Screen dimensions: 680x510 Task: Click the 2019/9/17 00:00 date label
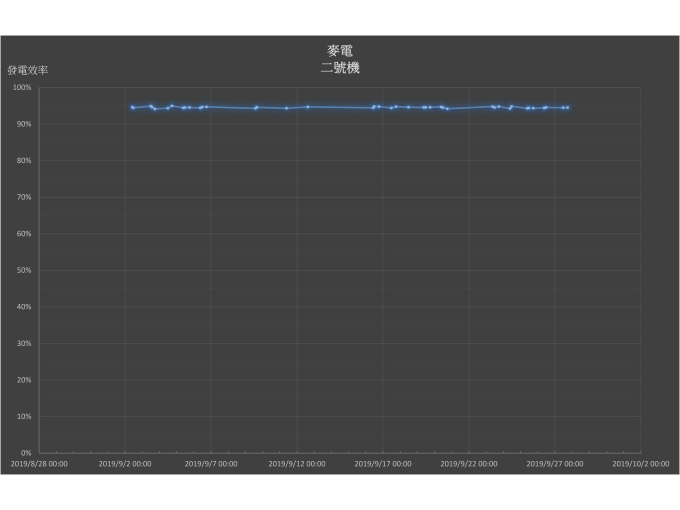[x=383, y=464]
